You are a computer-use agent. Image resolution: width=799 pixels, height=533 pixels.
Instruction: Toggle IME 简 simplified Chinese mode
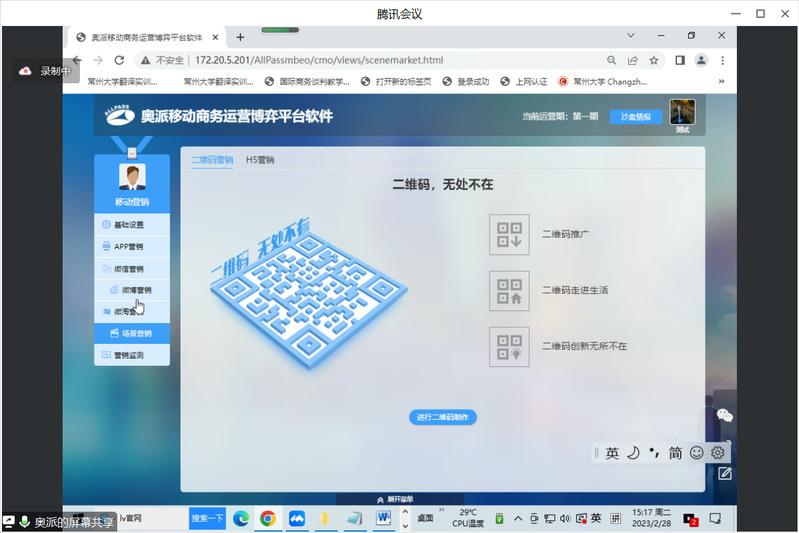click(x=675, y=453)
